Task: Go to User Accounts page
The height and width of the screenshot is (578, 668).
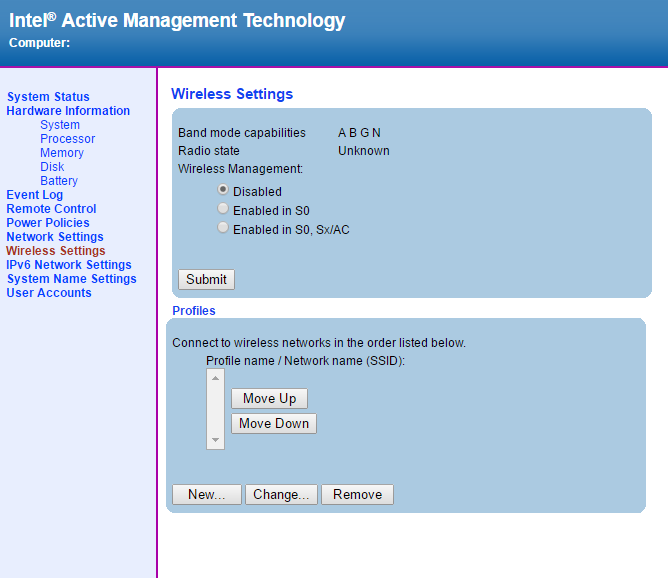Action: 49,293
